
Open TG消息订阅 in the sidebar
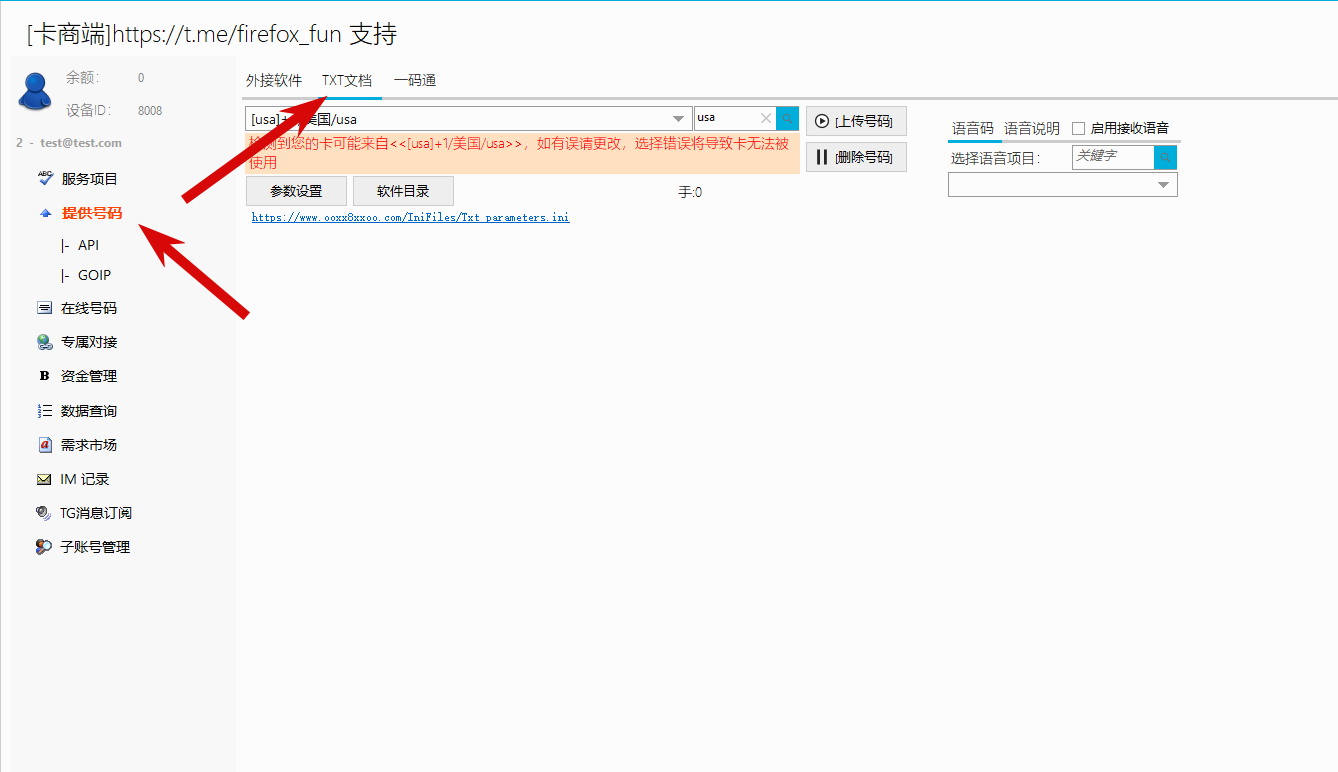pos(96,513)
